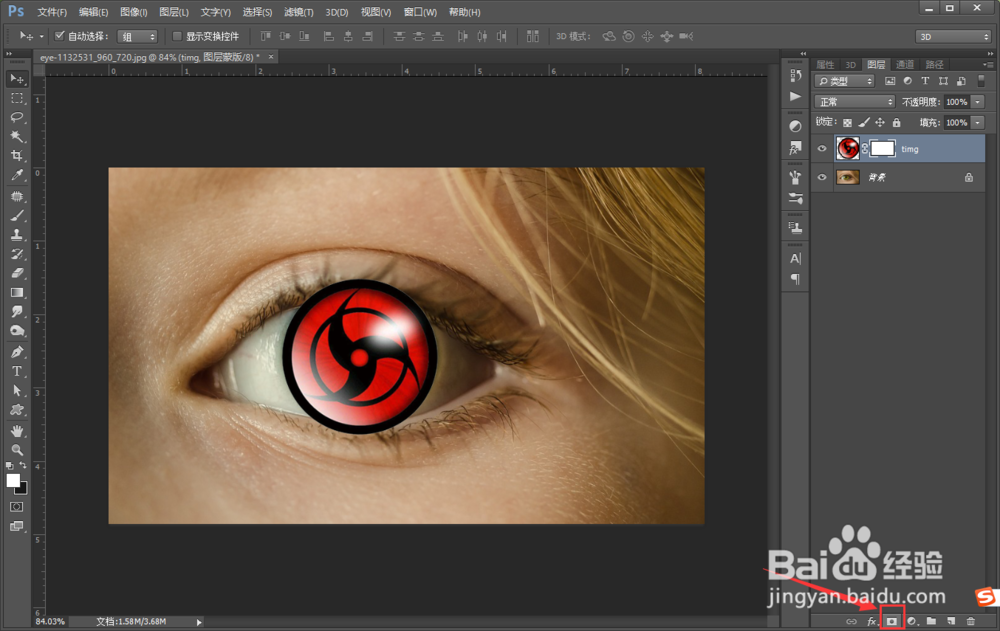Create a new layer icon
Viewport: 1000px width, 631px height.
pyautogui.click(x=951, y=621)
